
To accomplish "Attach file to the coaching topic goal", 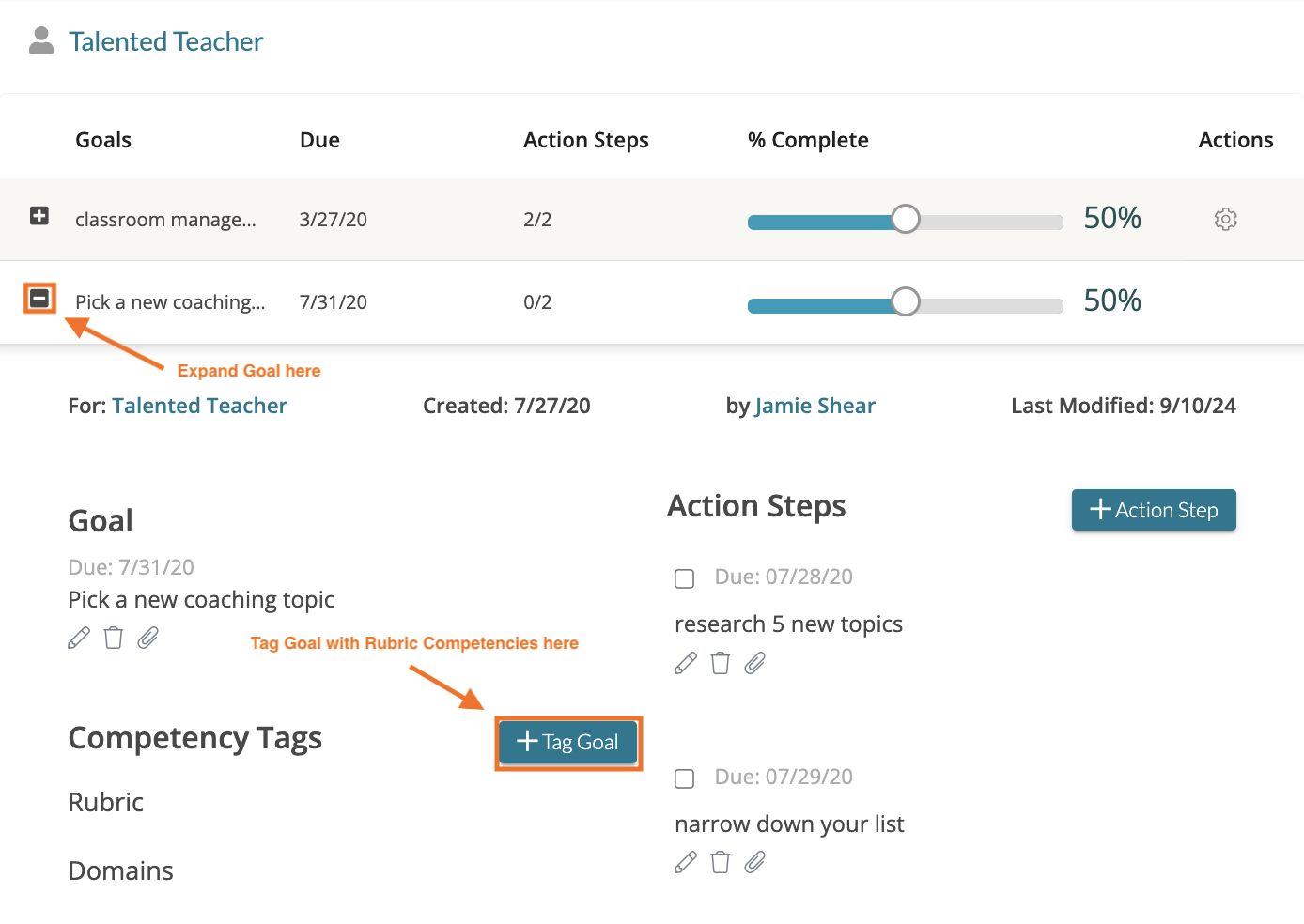I will [147, 639].
